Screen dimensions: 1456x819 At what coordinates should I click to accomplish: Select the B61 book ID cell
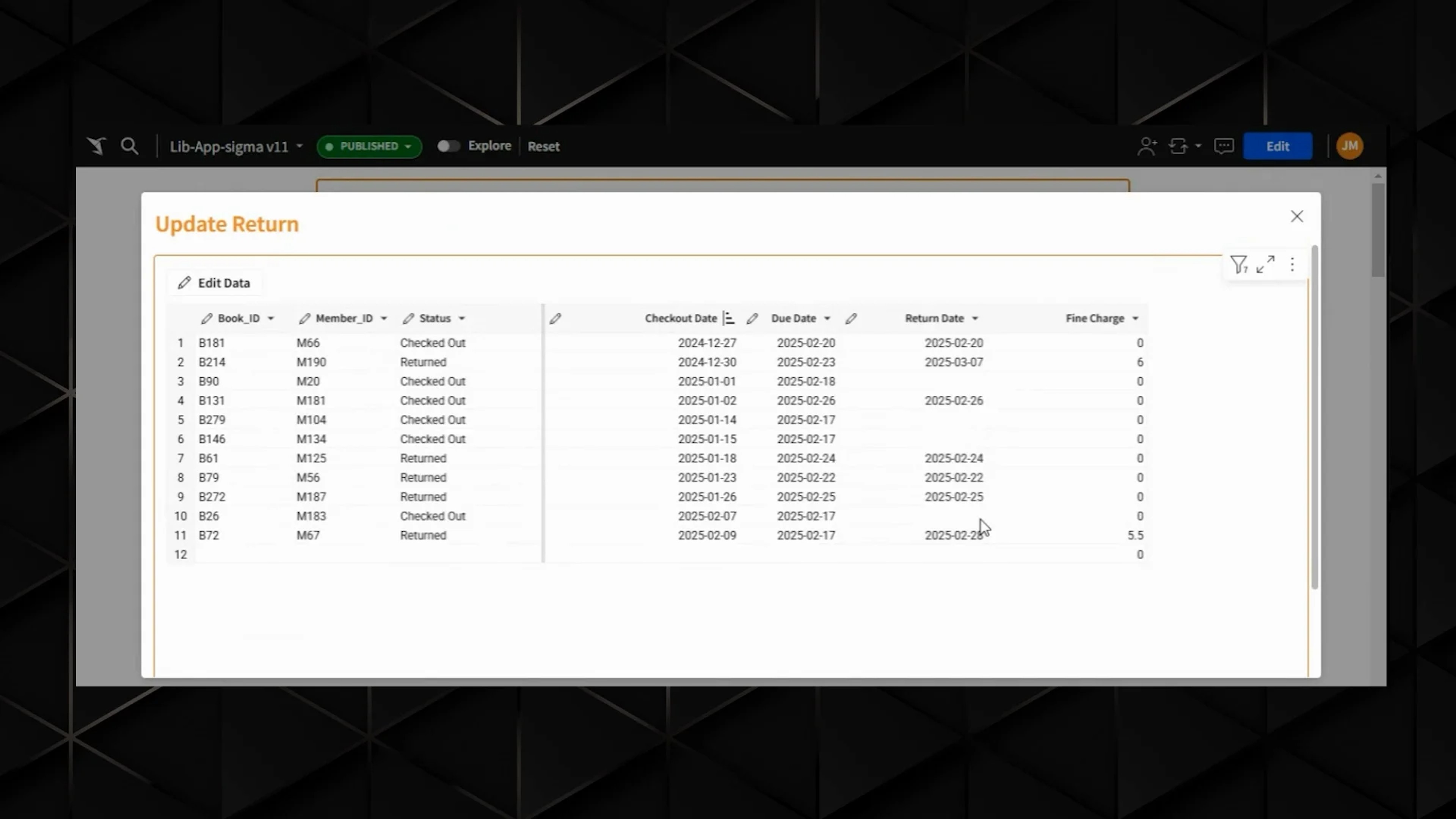tap(209, 458)
